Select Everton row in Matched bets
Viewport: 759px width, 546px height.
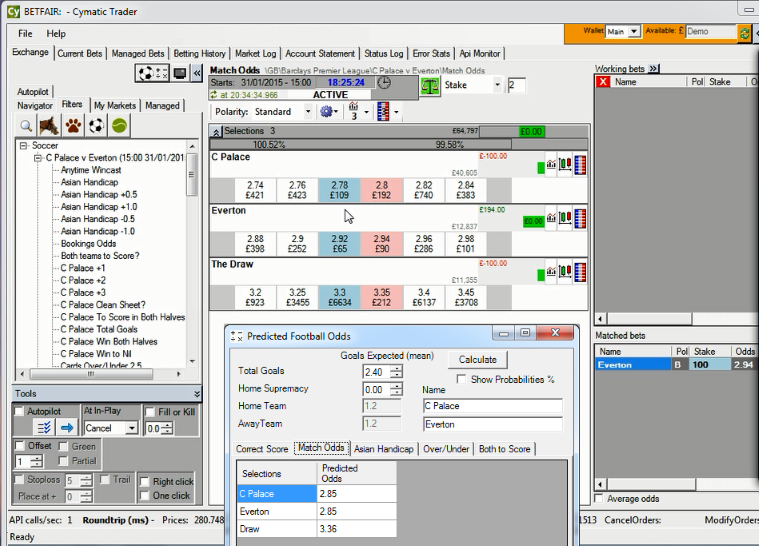pyautogui.click(x=675, y=365)
